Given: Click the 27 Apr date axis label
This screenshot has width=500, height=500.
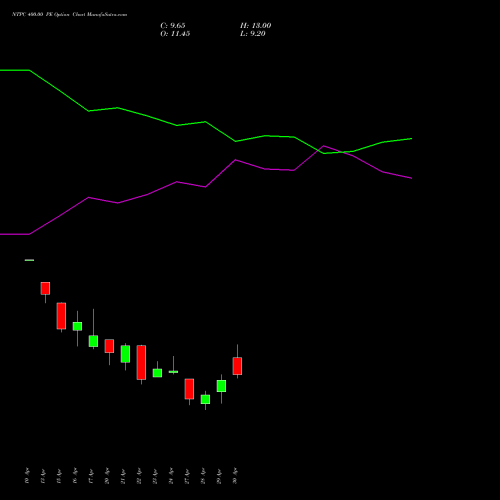Looking at the screenshot, I should tap(187, 476).
